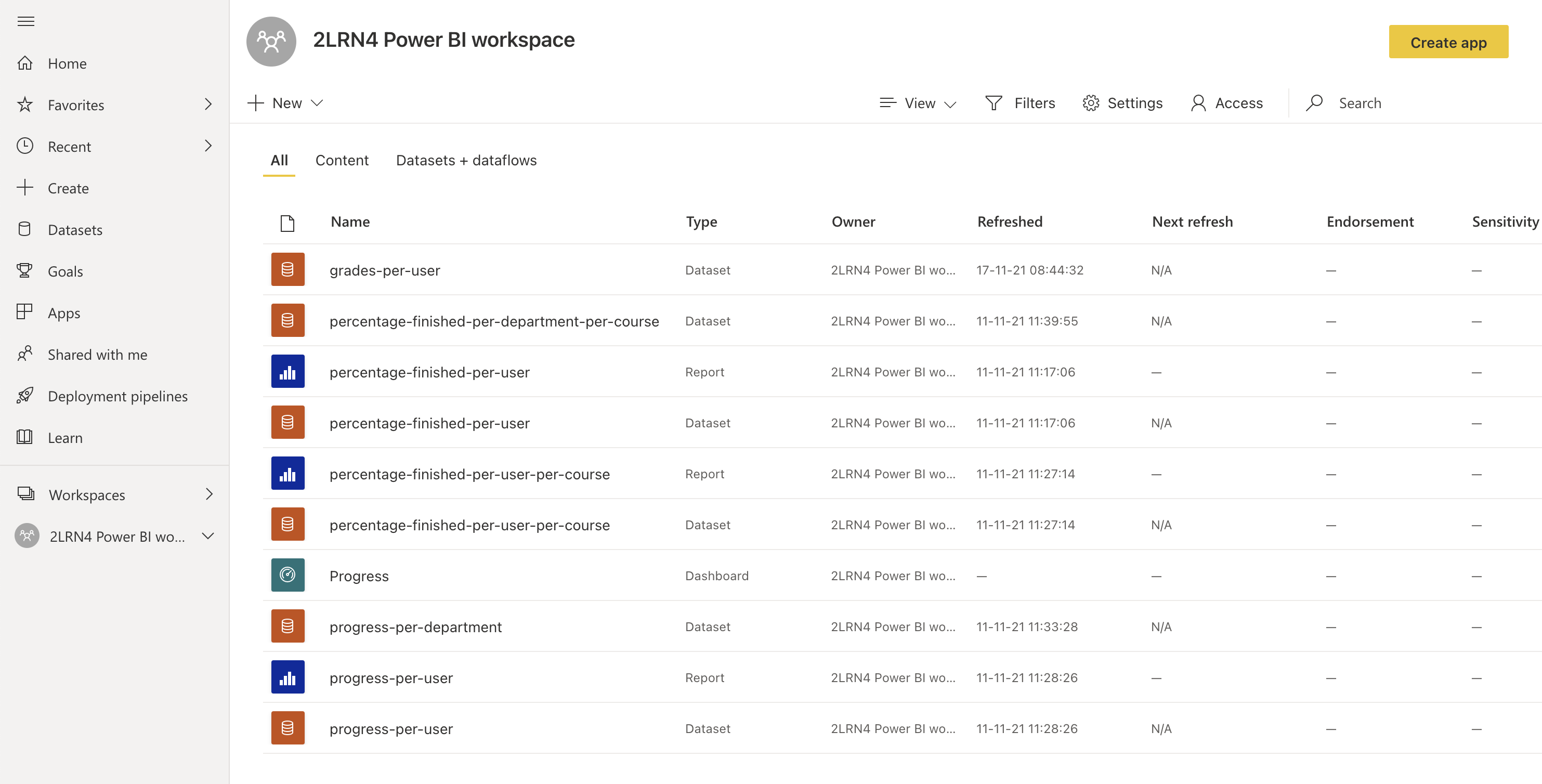1542x784 pixels.
Task: Click the Favorites star icon
Action: 24,104
